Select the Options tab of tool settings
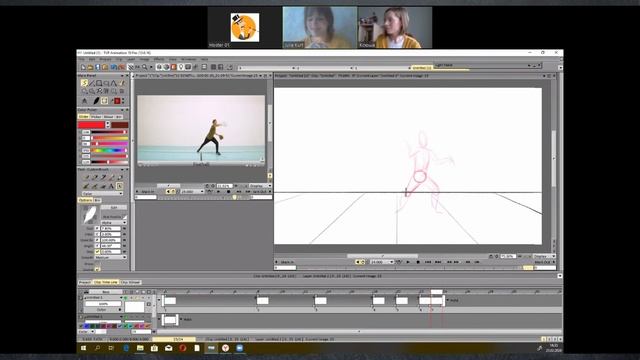Image resolution: width=640 pixels, height=360 pixels. pyautogui.click(x=85, y=200)
